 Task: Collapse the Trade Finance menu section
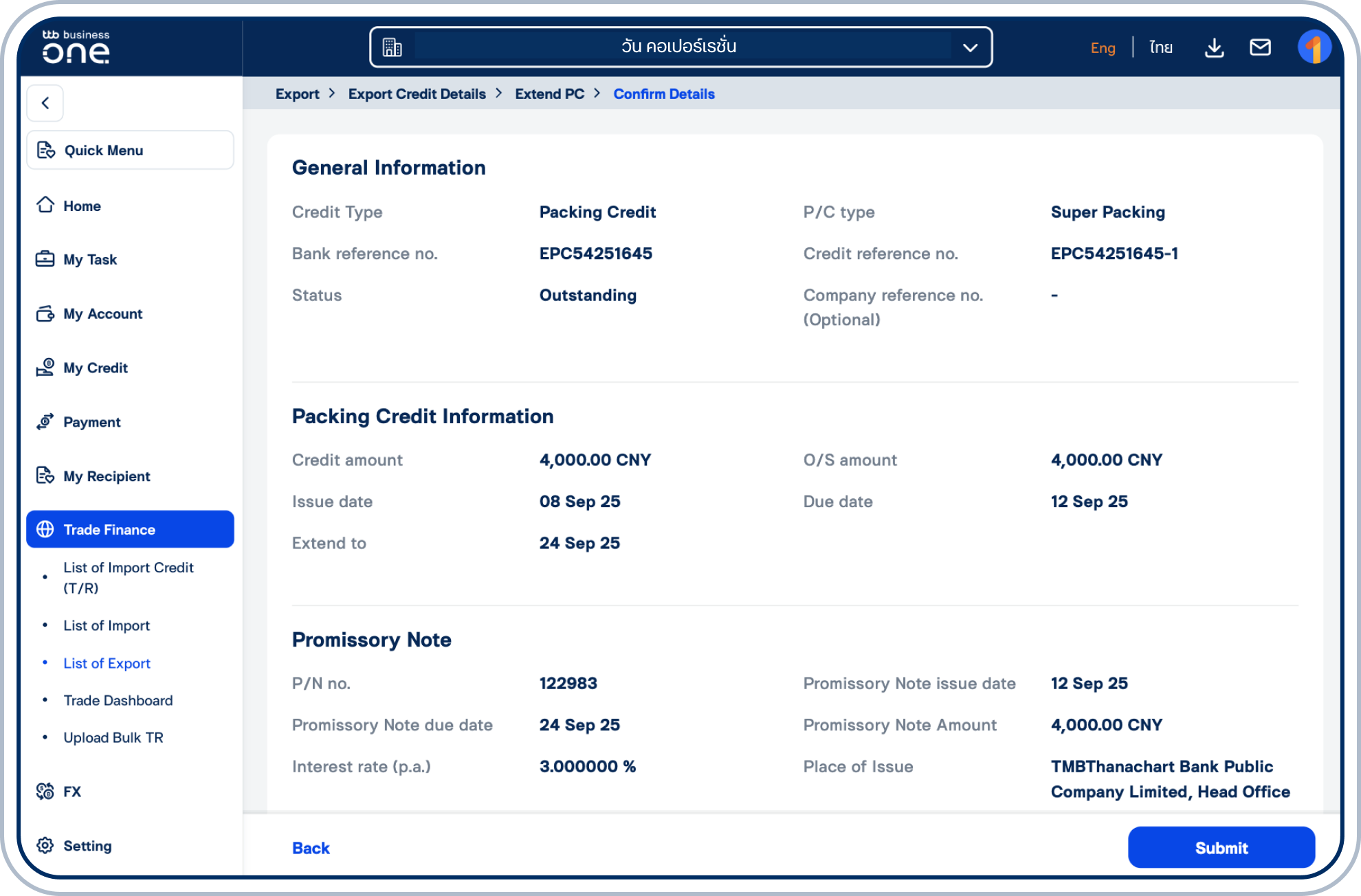point(130,529)
